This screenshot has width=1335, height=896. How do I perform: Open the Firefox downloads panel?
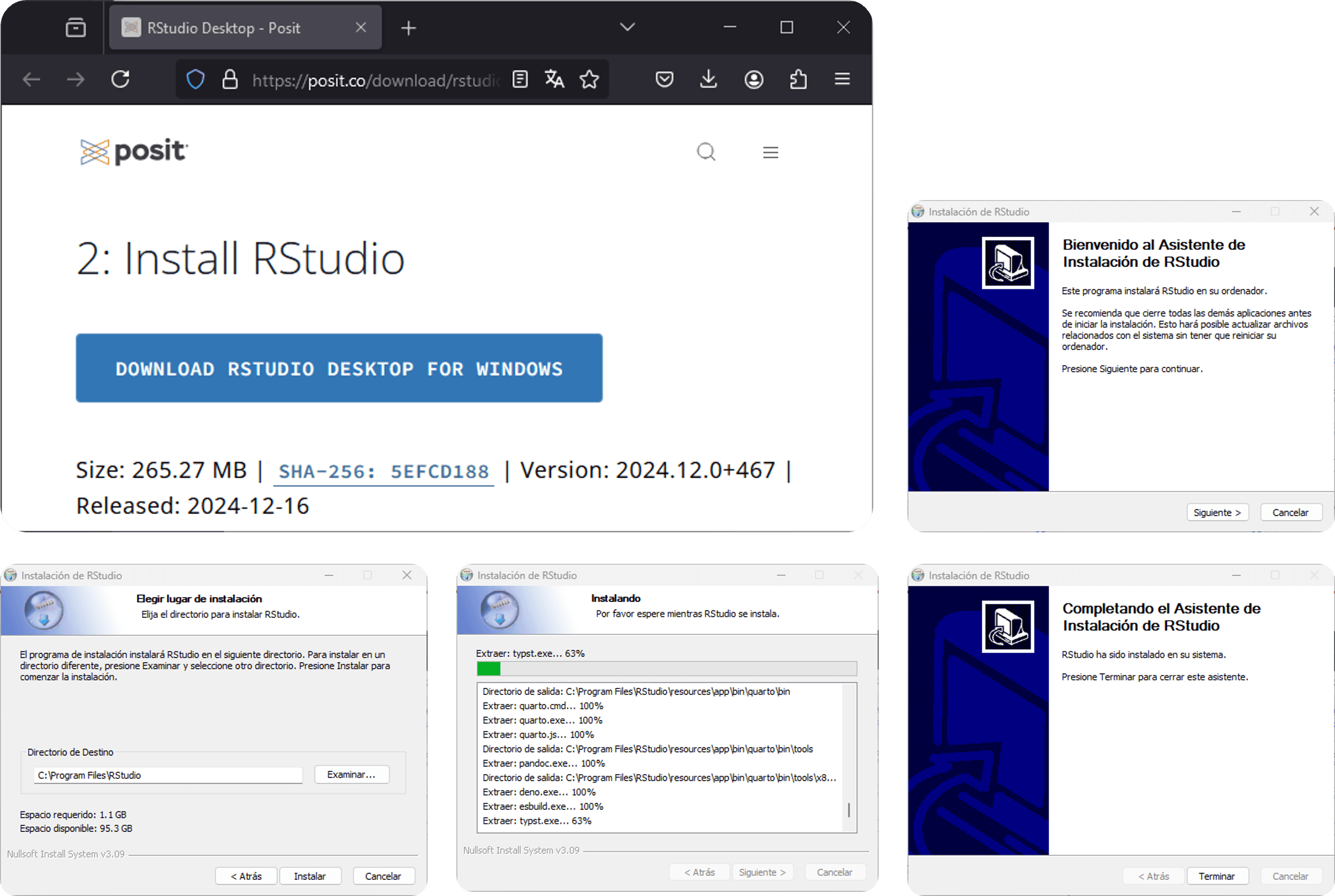pyautogui.click(x=708, y=79)
